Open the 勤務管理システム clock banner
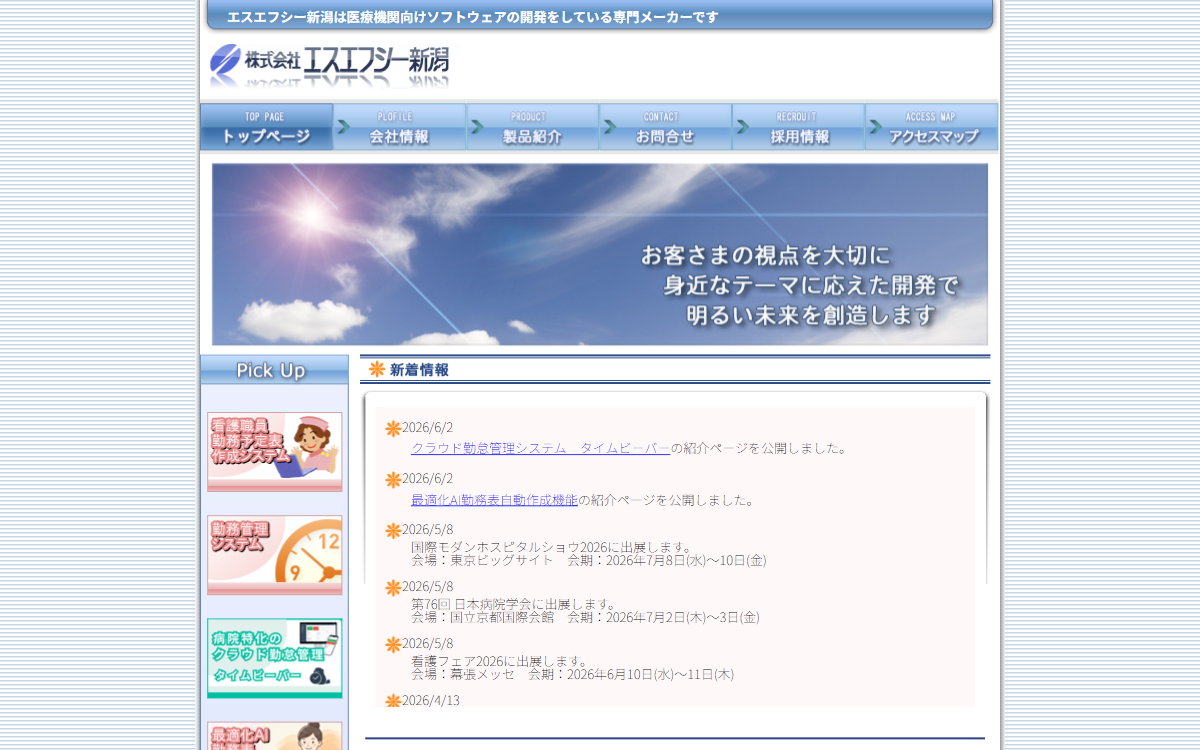The image size is (1200, 750). pos(275,555)
